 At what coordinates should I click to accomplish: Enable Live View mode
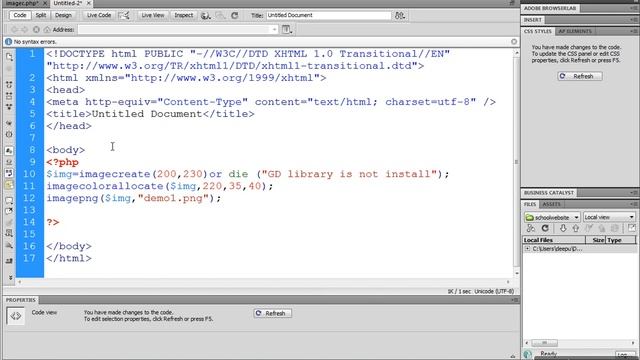pyautogui.click(x=153, y=15)
